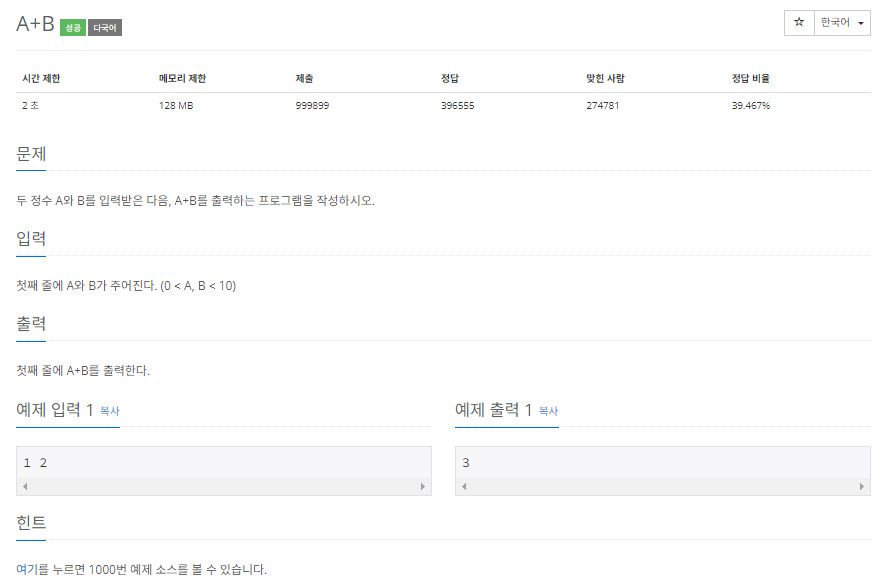Image resolution: width=892 pixels, height=585 pixels.
Task: Click the output description '첫째 줄에 A+B를 출력한다.'
Action: coord(83,370)
